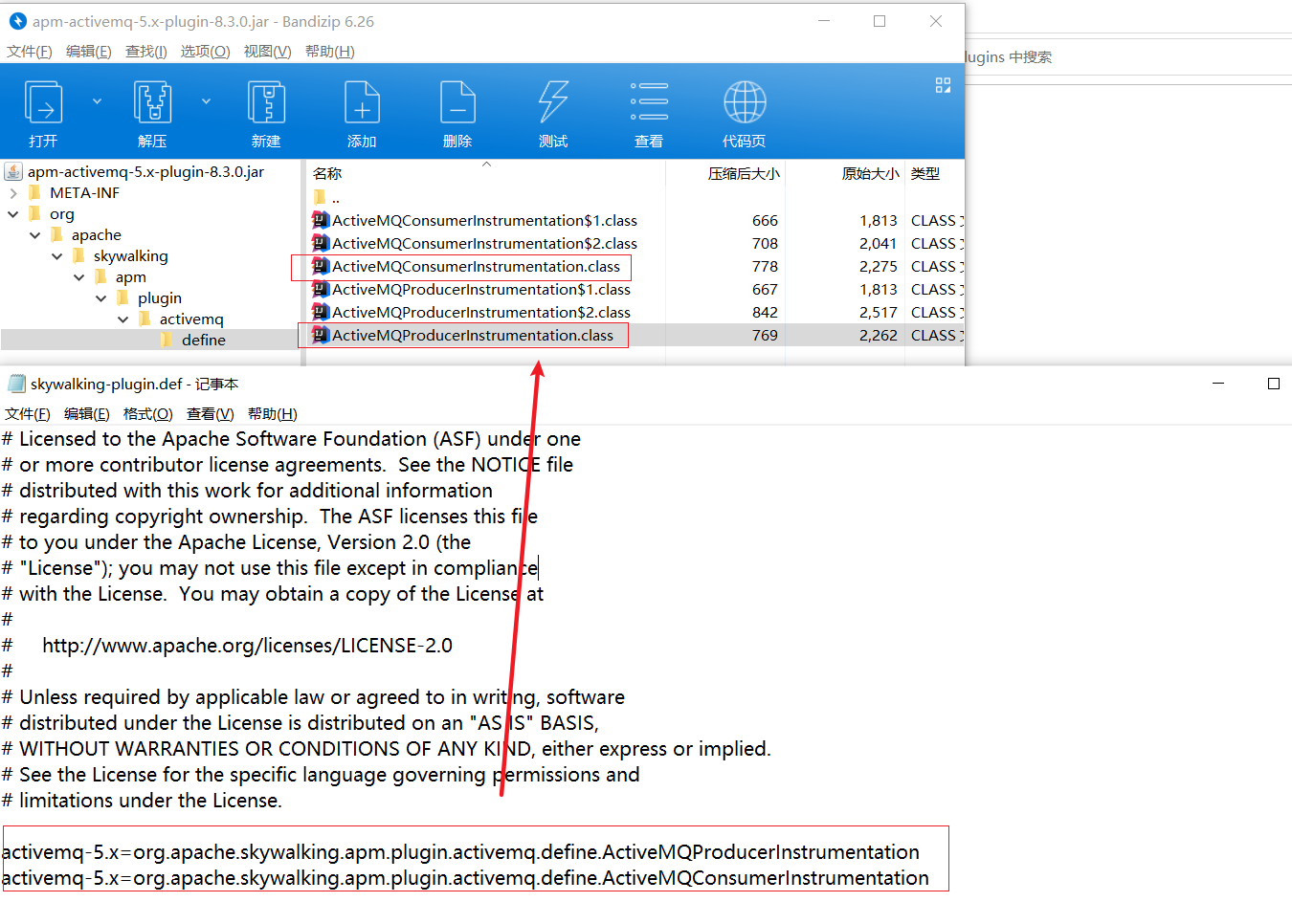Viewport: 1292px width, 924px height.
Task: Run archive test via 测试 icon
Action: click(x=553, y=101)
